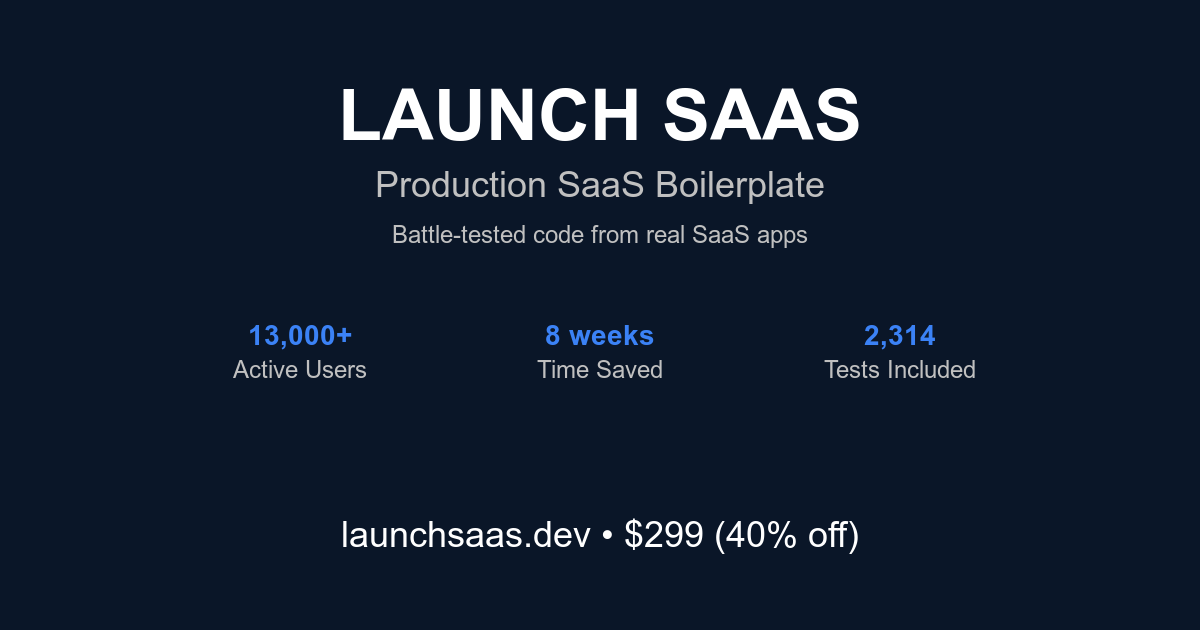Select the Active Users label
The height and width of the screenshot is (630, 1200).
tap(300, 370)
